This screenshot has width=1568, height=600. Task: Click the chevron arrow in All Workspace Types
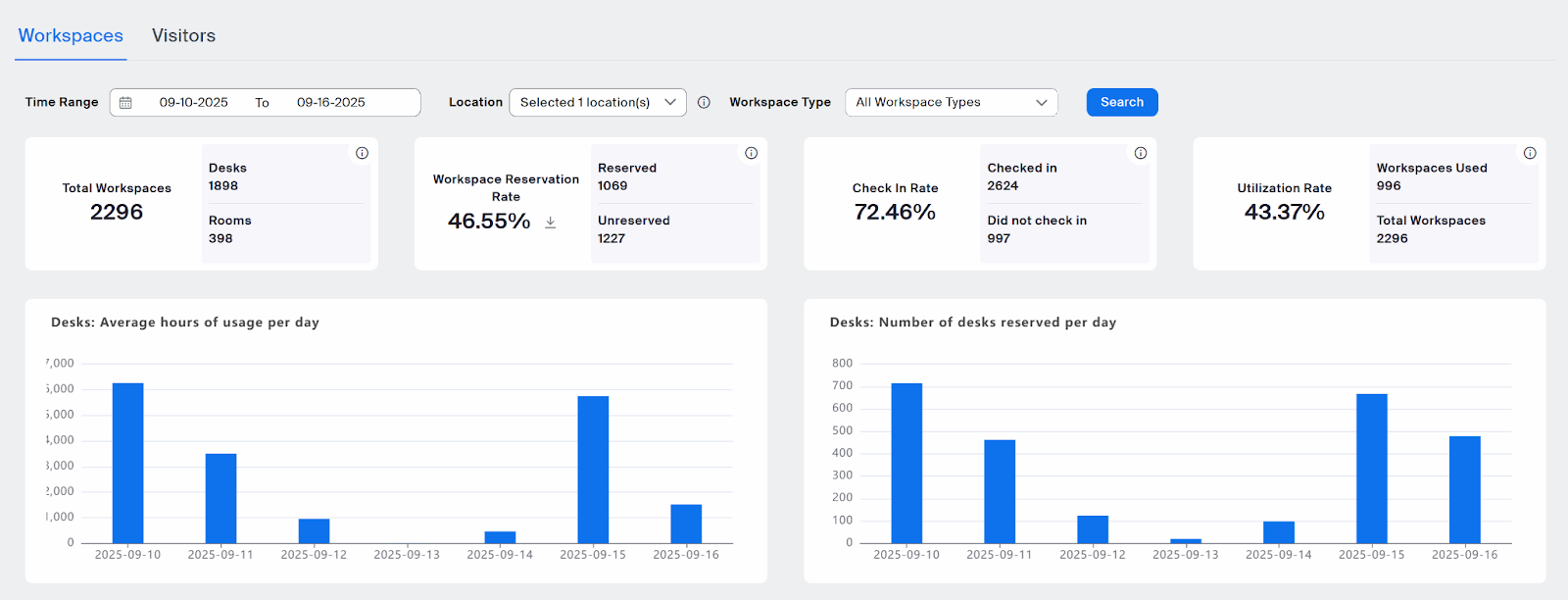pyautogui.click(x=1041, y=102)
